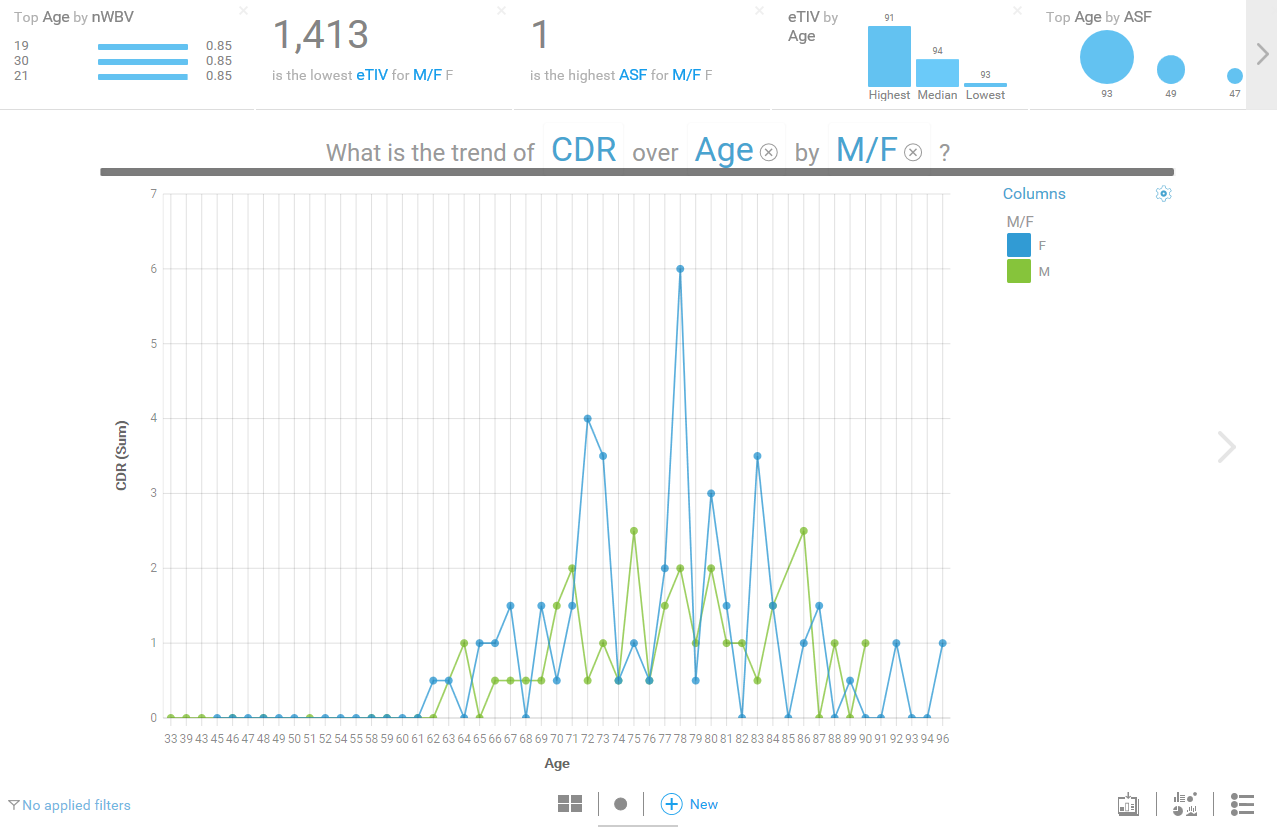Screen dimensions: 1277x828
Task: Open the bulleted list menu icon
Action: 1242,804
